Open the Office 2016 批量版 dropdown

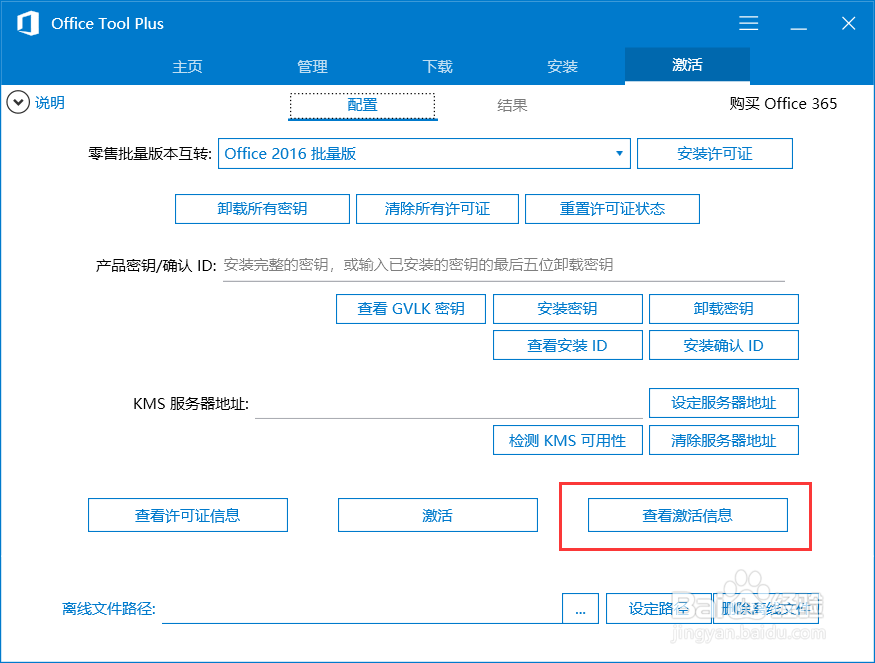pyautogui.click(x=424, y=153)
